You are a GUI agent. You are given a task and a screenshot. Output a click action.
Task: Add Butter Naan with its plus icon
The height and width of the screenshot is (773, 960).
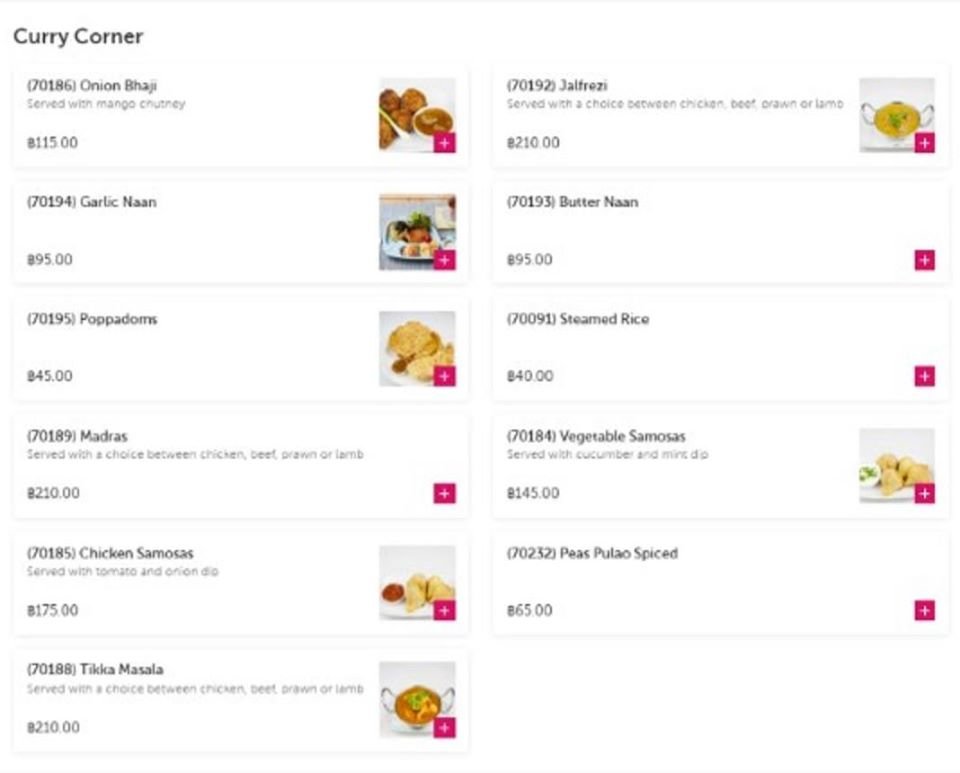tap(924, 260)
